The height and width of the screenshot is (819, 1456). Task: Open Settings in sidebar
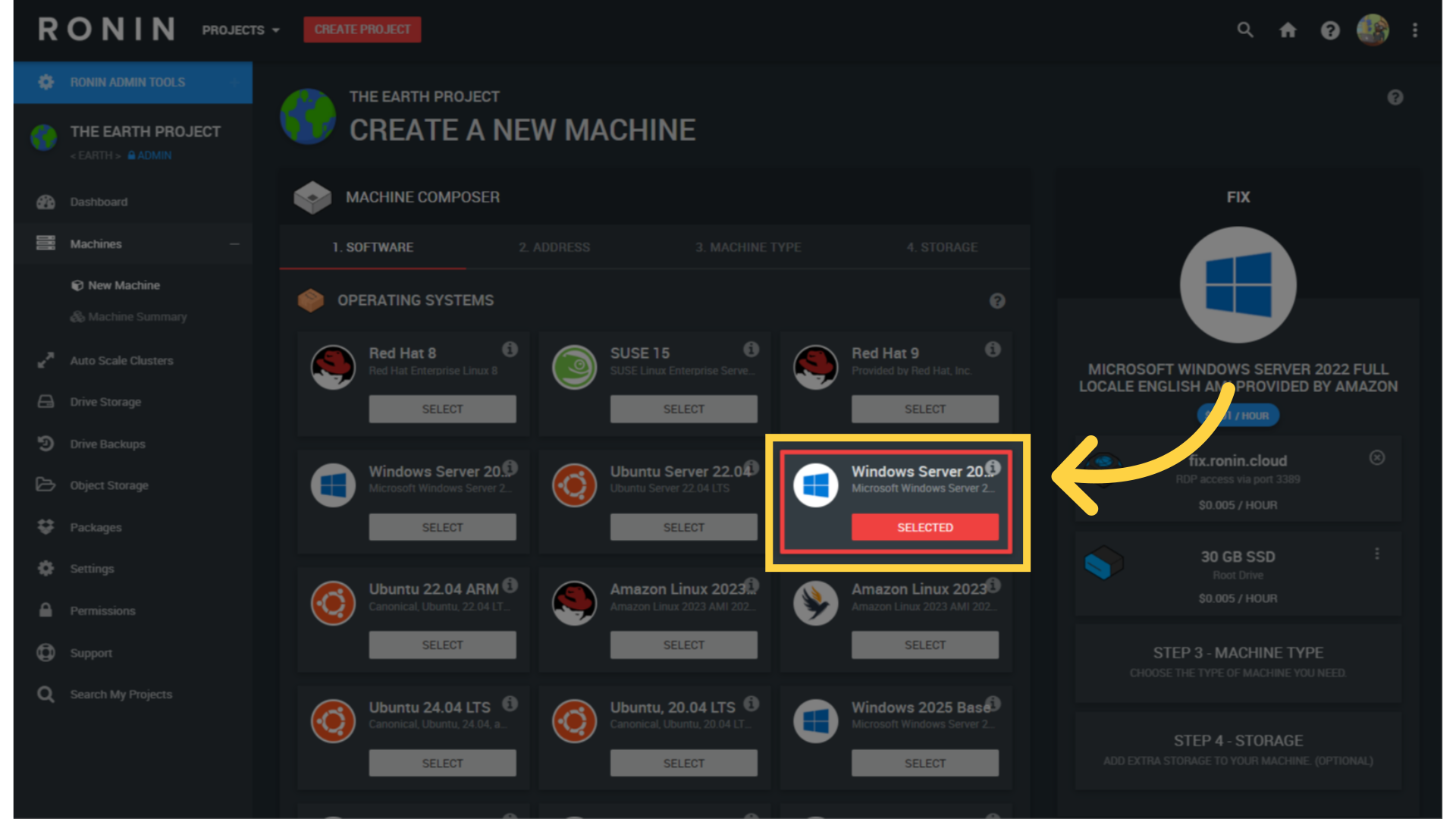pyautogui.click(x=92, y=569)
